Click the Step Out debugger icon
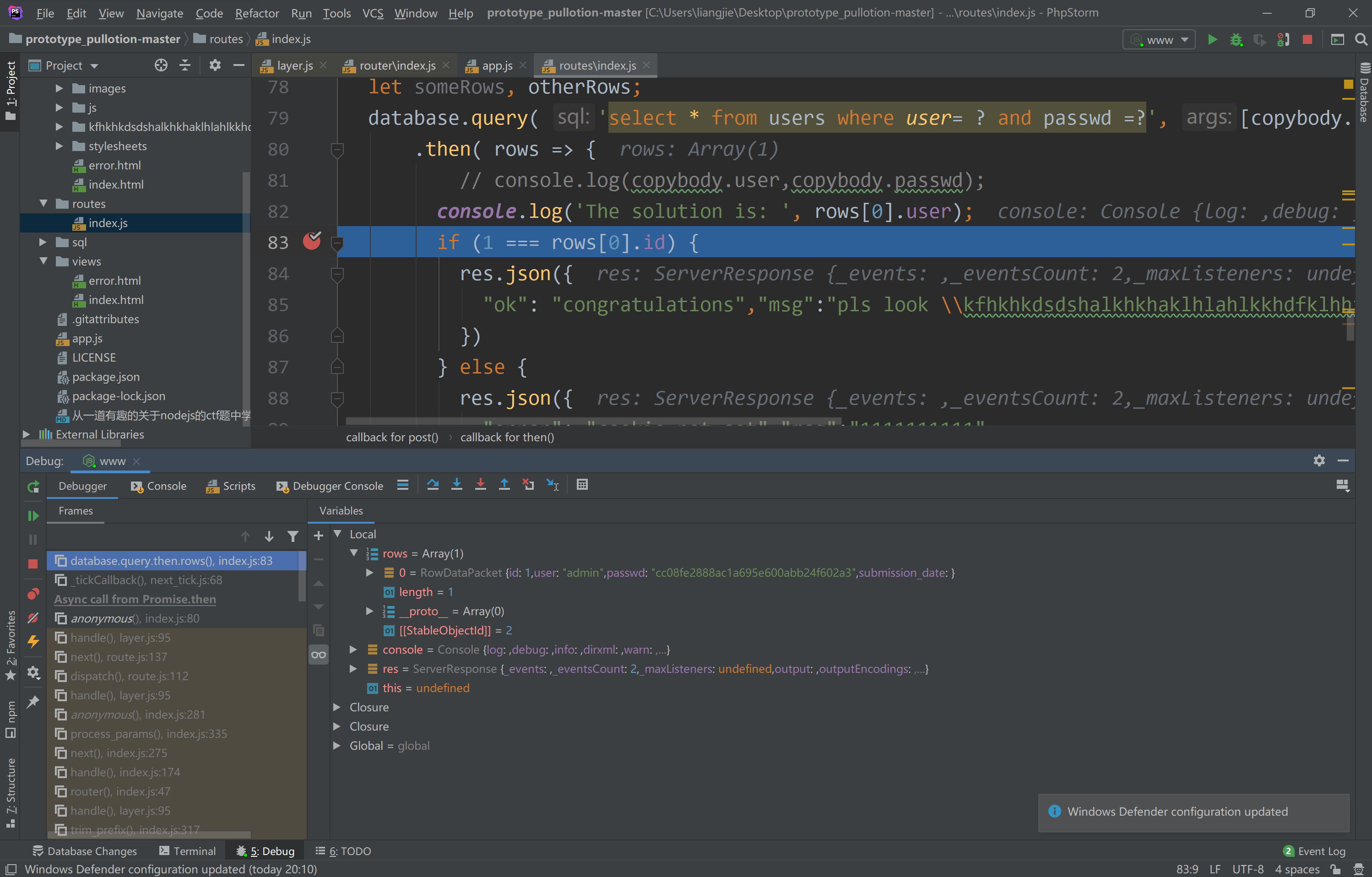 504,485
